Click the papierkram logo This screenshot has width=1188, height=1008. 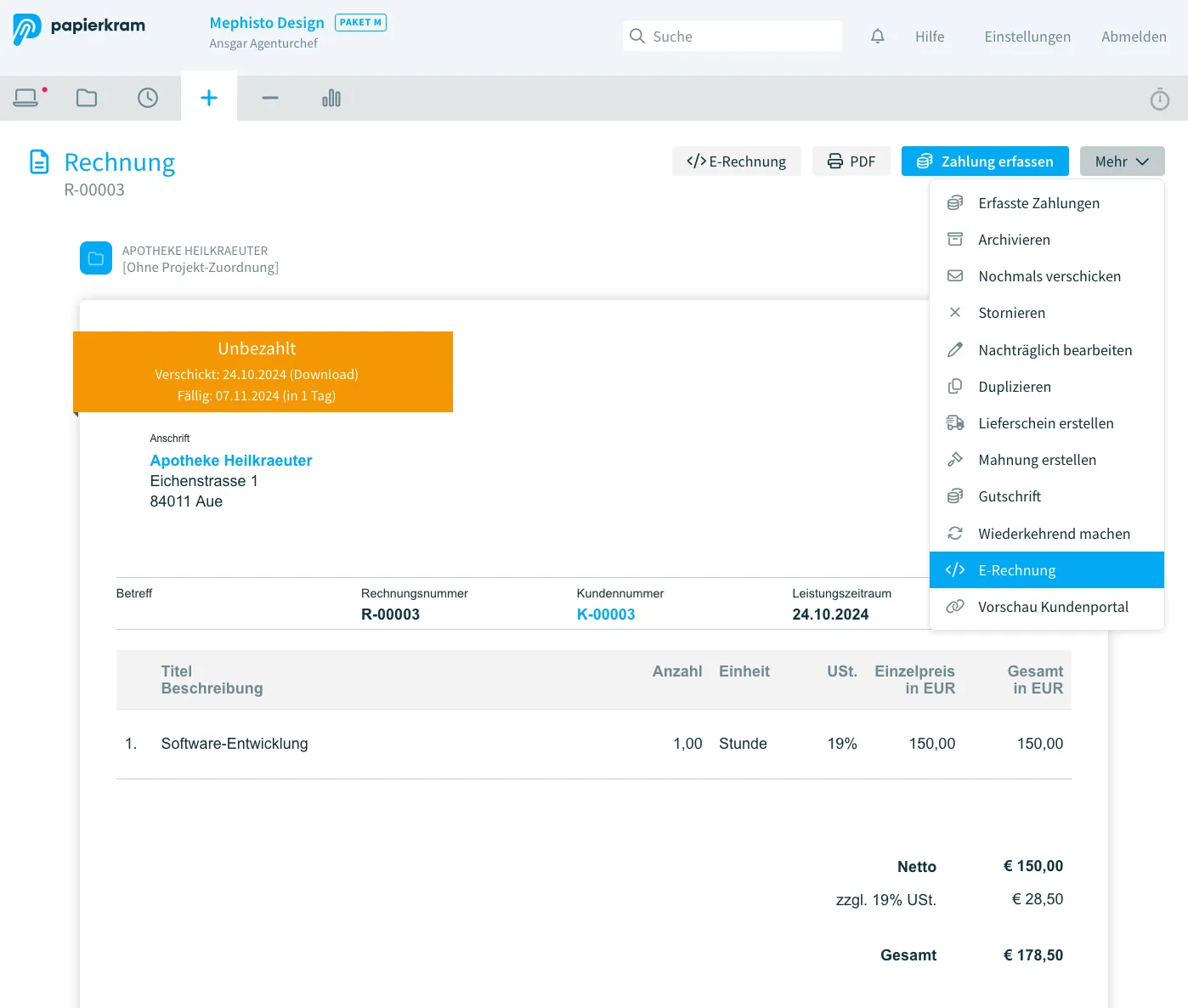(x=79, y=29)
